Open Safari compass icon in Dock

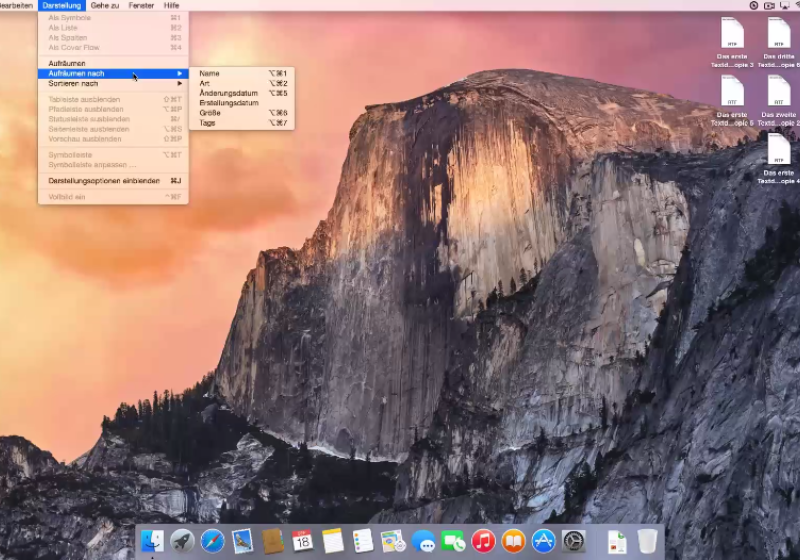click(x=212, y=541)
